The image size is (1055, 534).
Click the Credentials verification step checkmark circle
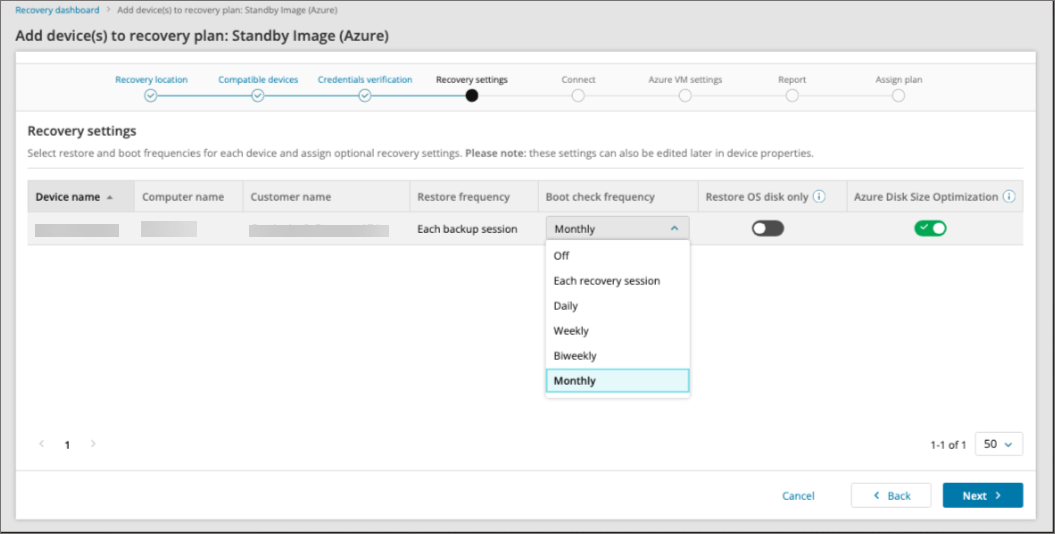coord(365,96)
